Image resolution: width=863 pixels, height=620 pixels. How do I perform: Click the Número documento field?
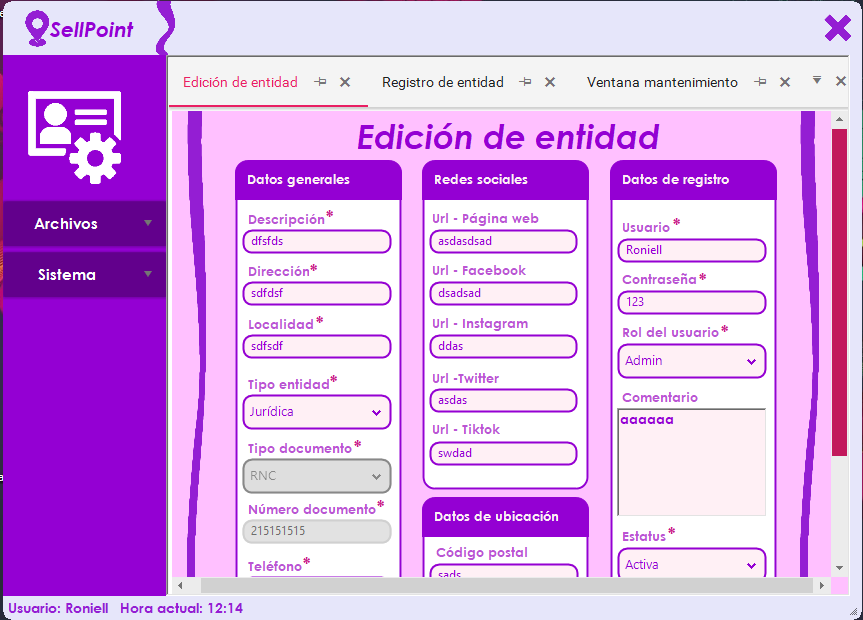[317, 531]
